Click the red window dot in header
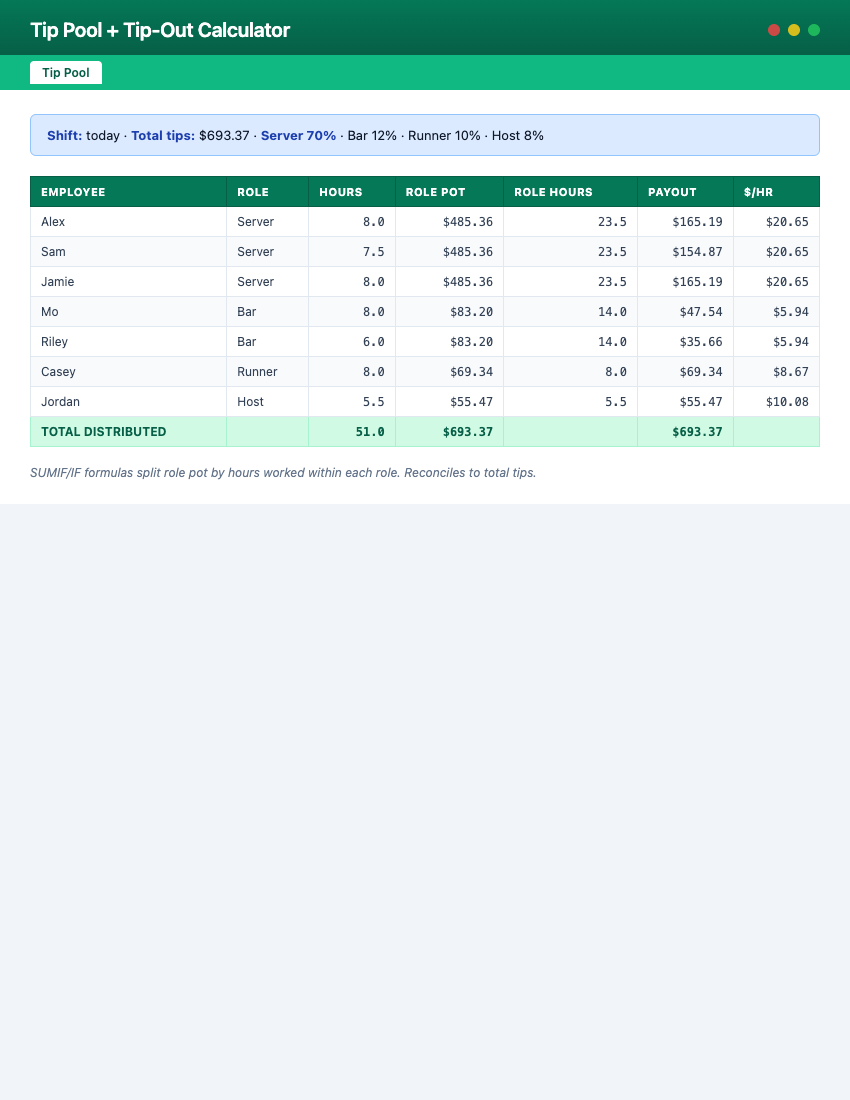This screenshot has height=1100, width=850. (774, 29)
